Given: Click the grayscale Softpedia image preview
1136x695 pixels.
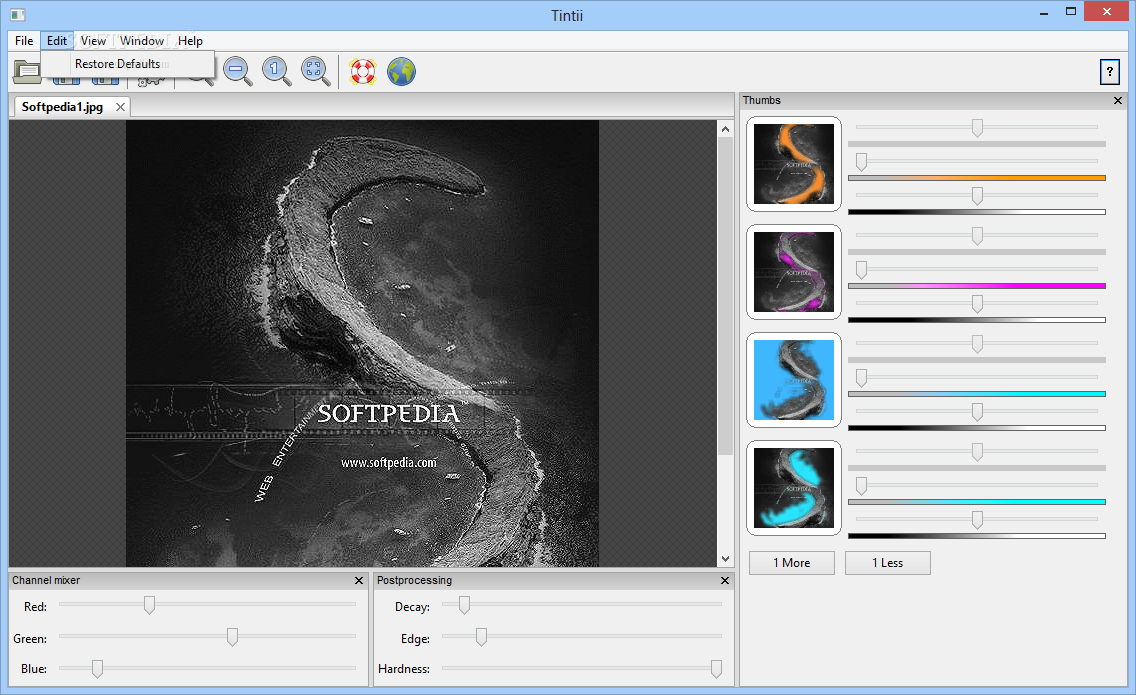Looking at the screenshot, I should (x=362, y=344).
